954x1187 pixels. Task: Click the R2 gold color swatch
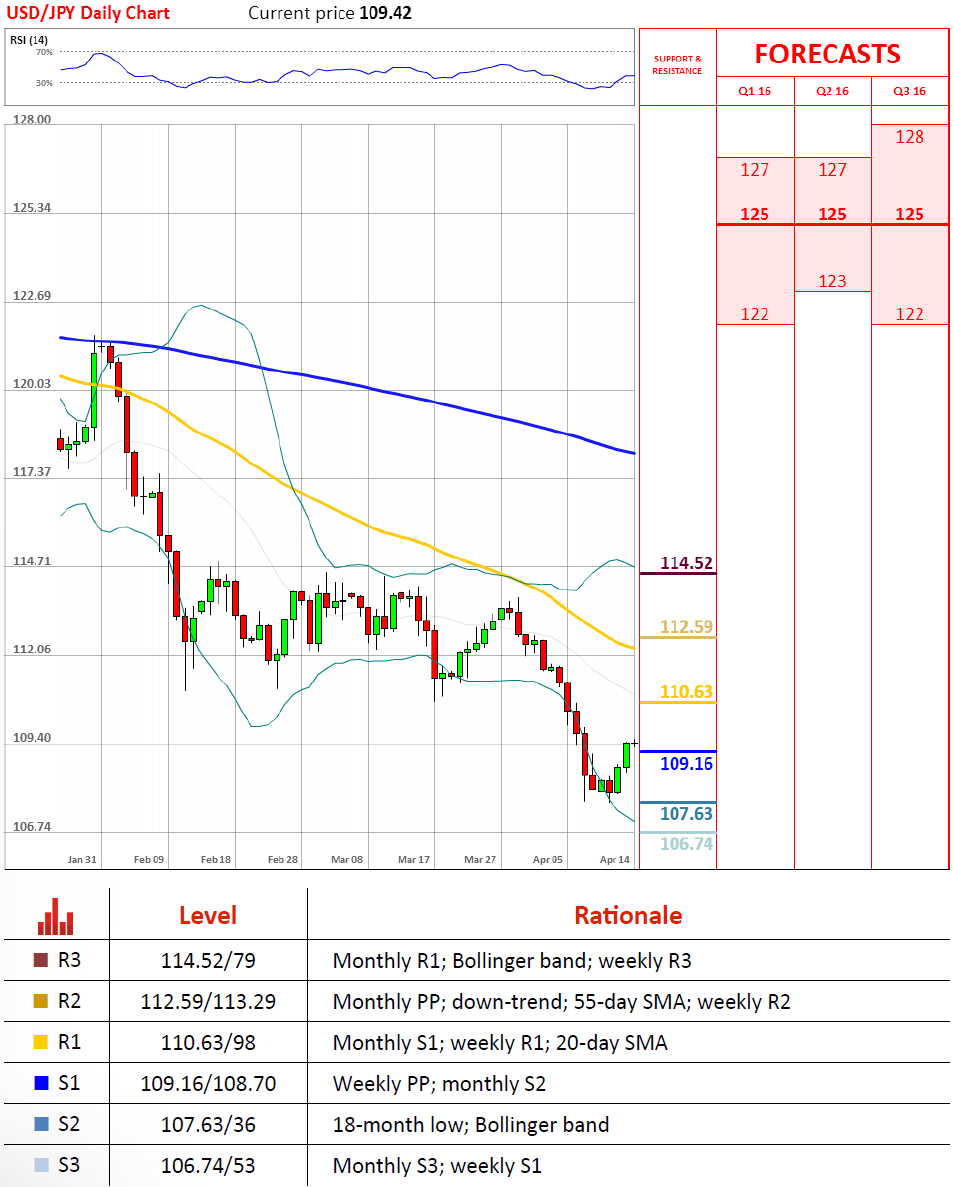point(42,1001)
